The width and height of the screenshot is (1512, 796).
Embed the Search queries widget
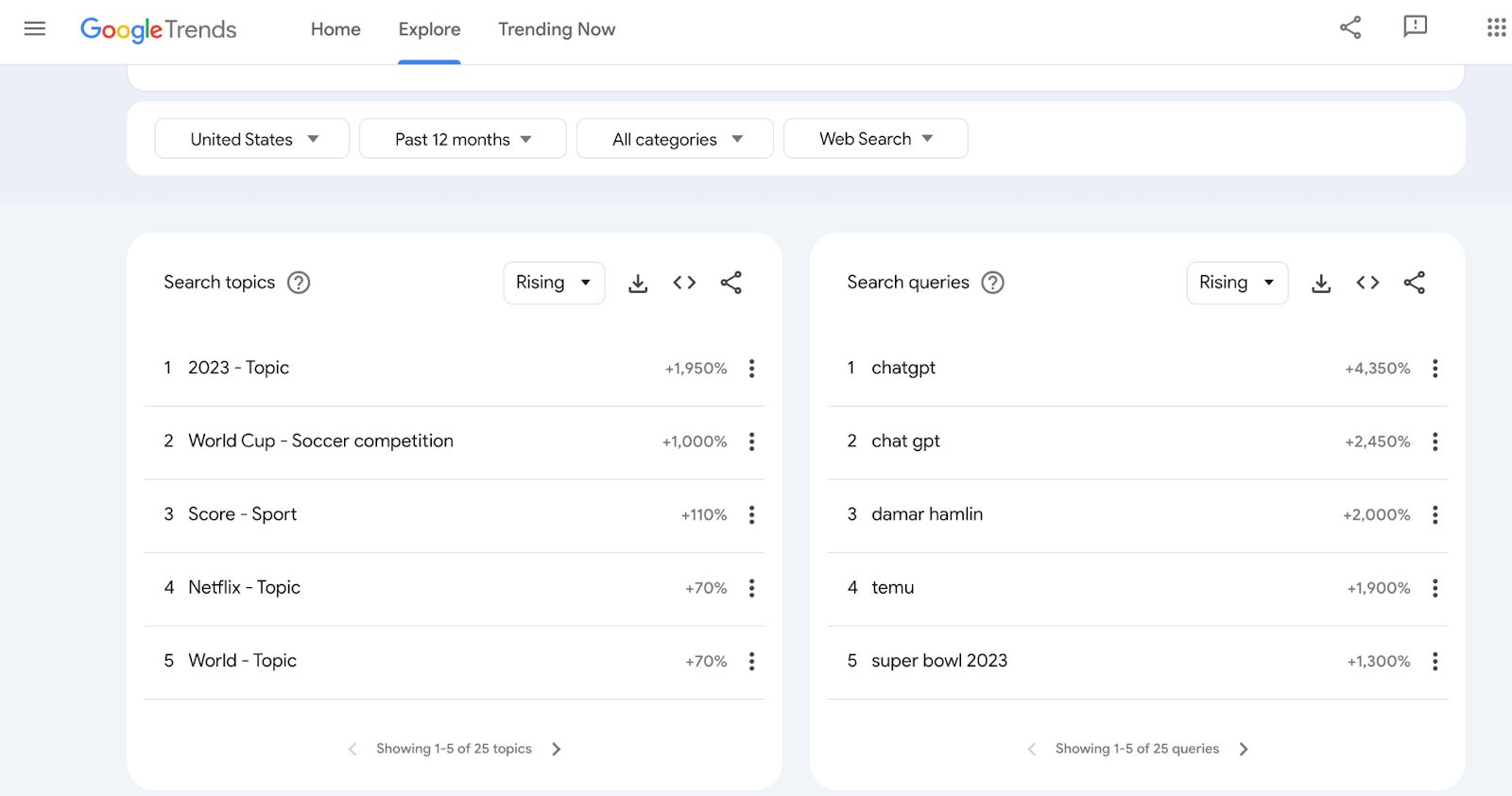[x=1367, y=283]
